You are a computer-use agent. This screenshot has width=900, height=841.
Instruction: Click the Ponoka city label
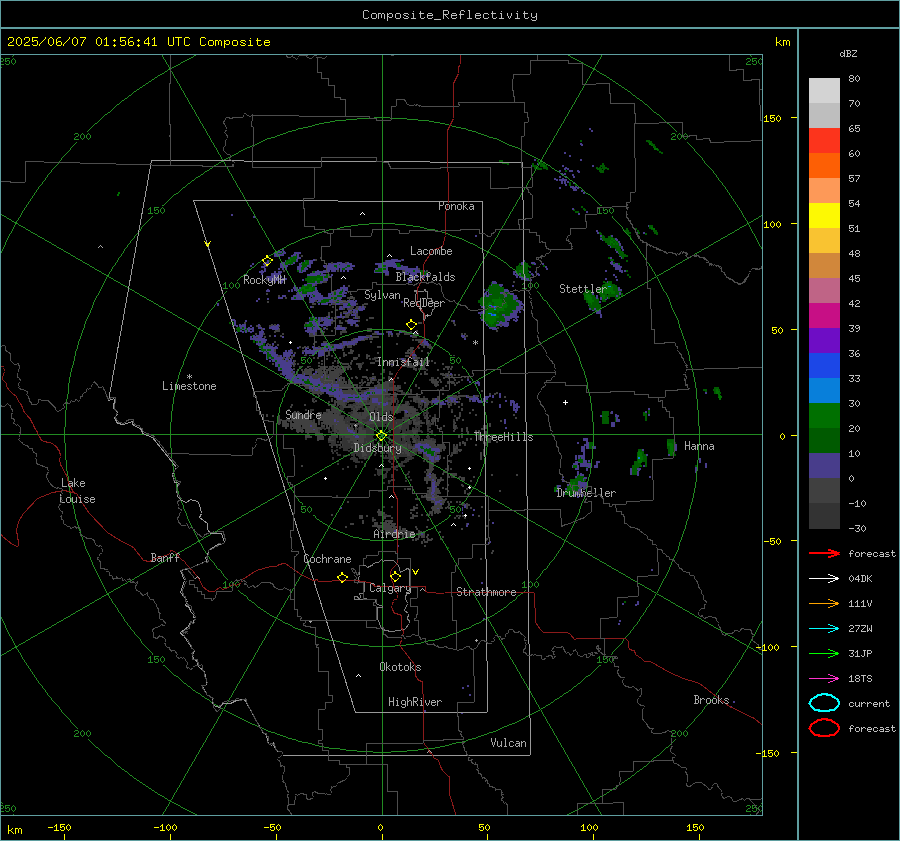456,206
